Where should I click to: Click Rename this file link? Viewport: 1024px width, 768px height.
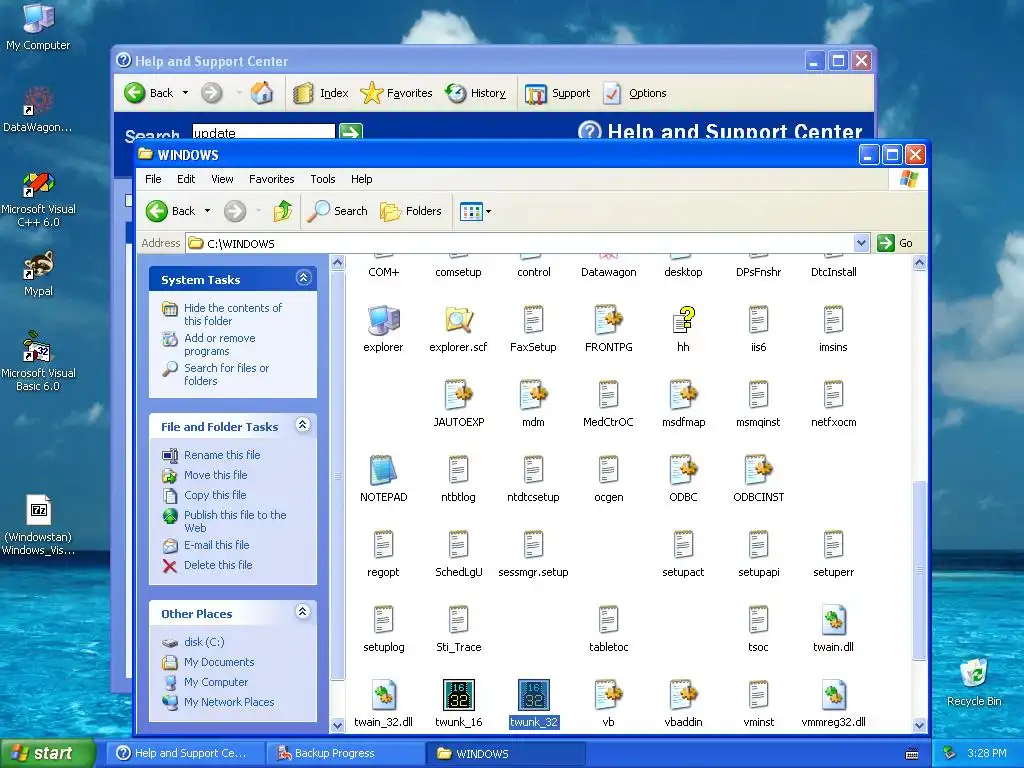[x=222, y=455]
